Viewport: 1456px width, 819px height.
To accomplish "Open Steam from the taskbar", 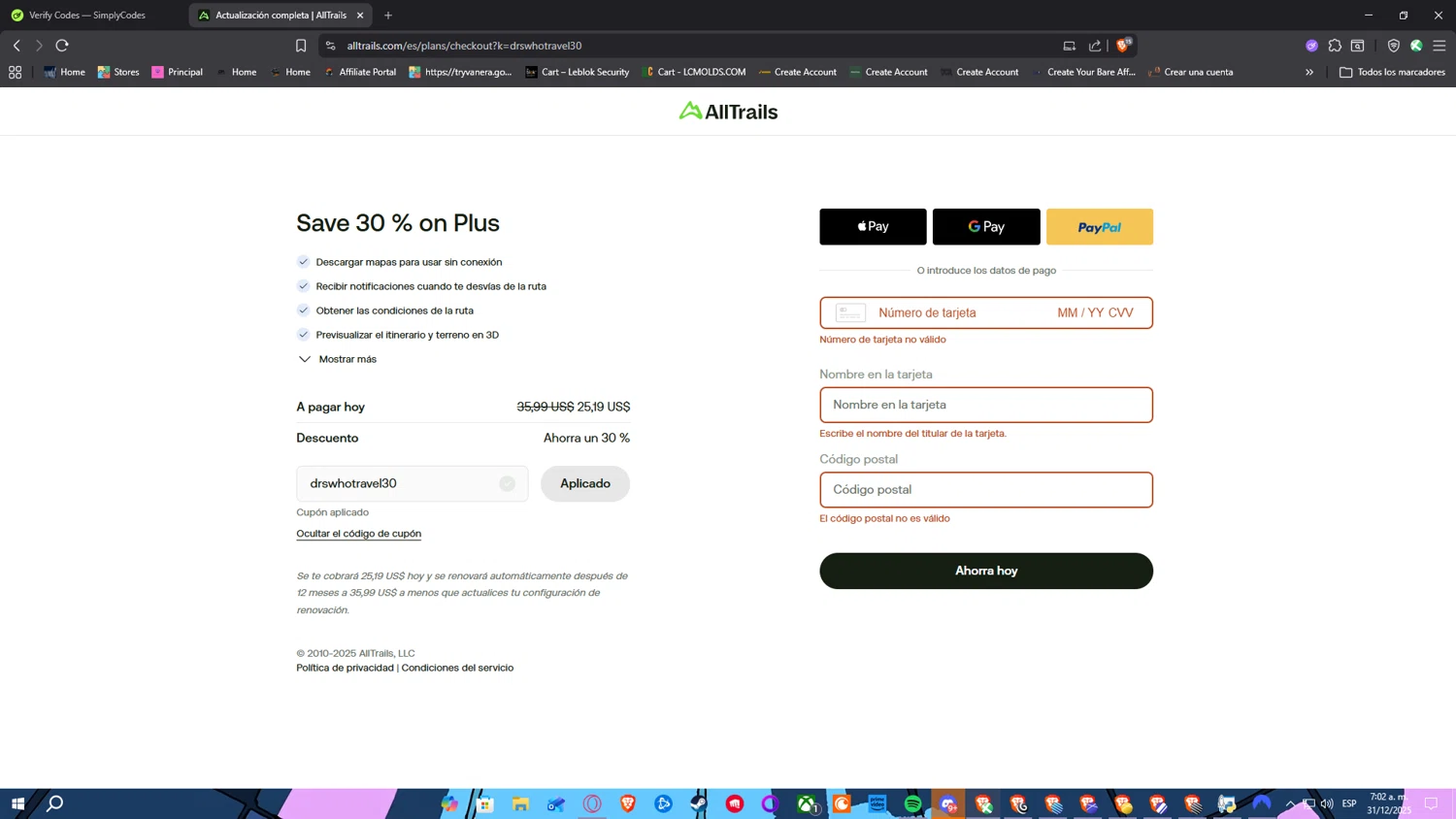I will click(699, 803).
